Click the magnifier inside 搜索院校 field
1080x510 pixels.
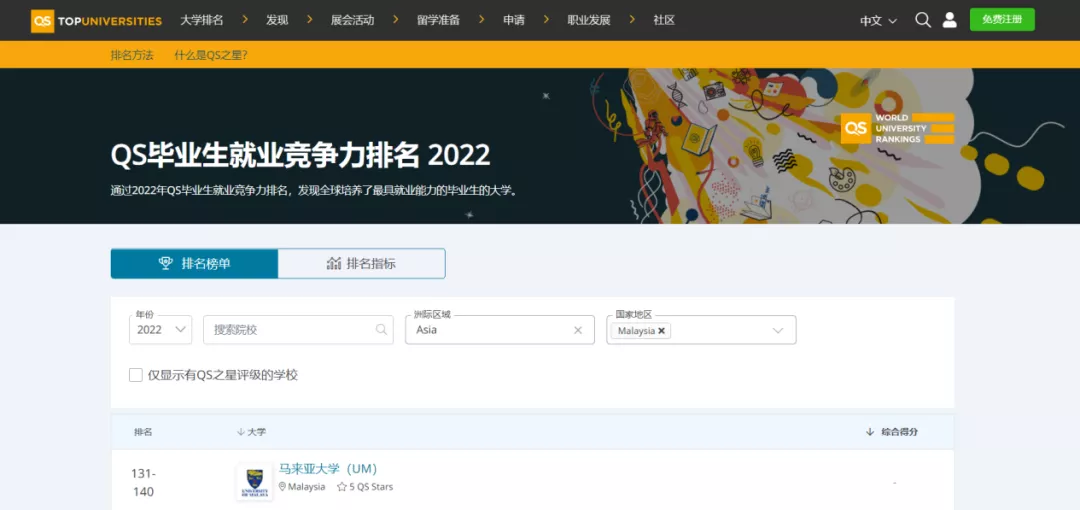point(381,329)
